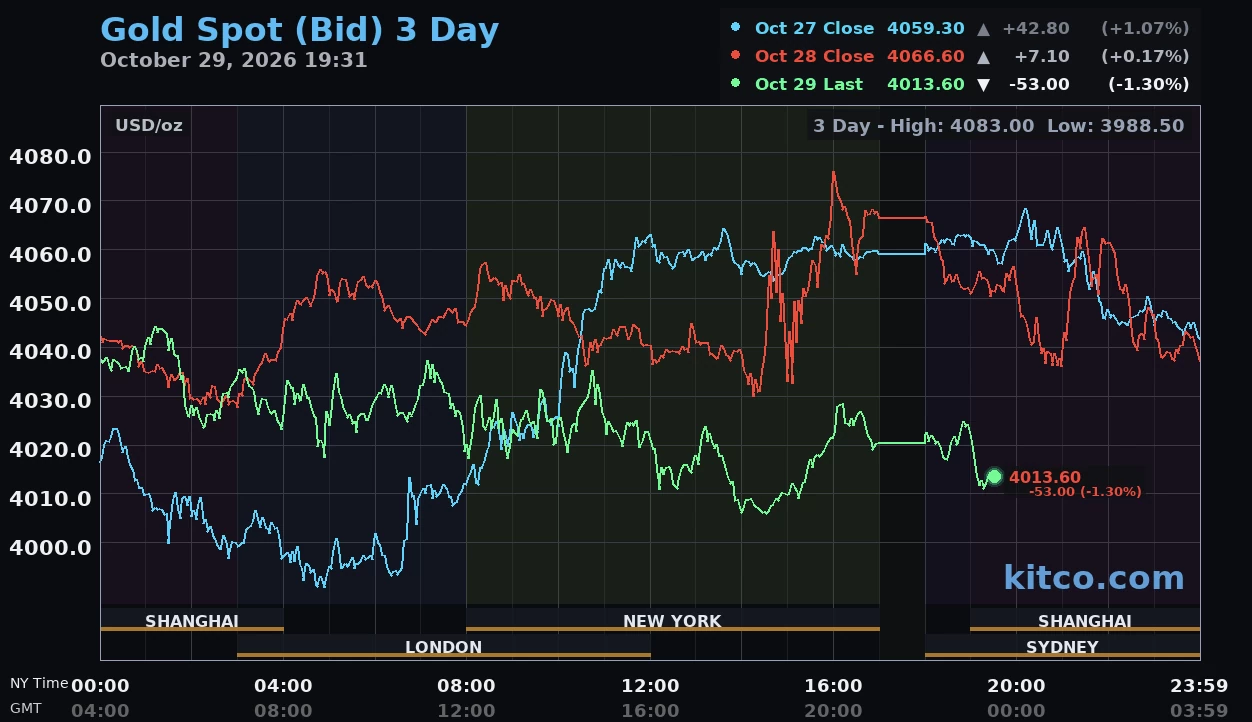Click the up arrow in Oct 28 row
The height and width of the screenshot is (722, 1252).
984,57
